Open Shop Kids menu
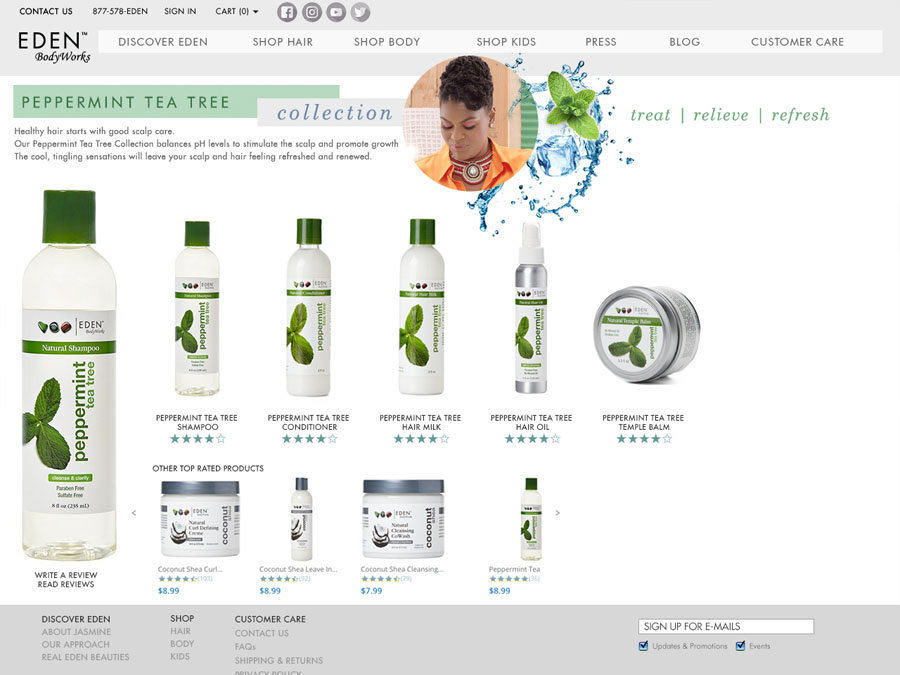 pyautogui.click(x=506, y=42)
